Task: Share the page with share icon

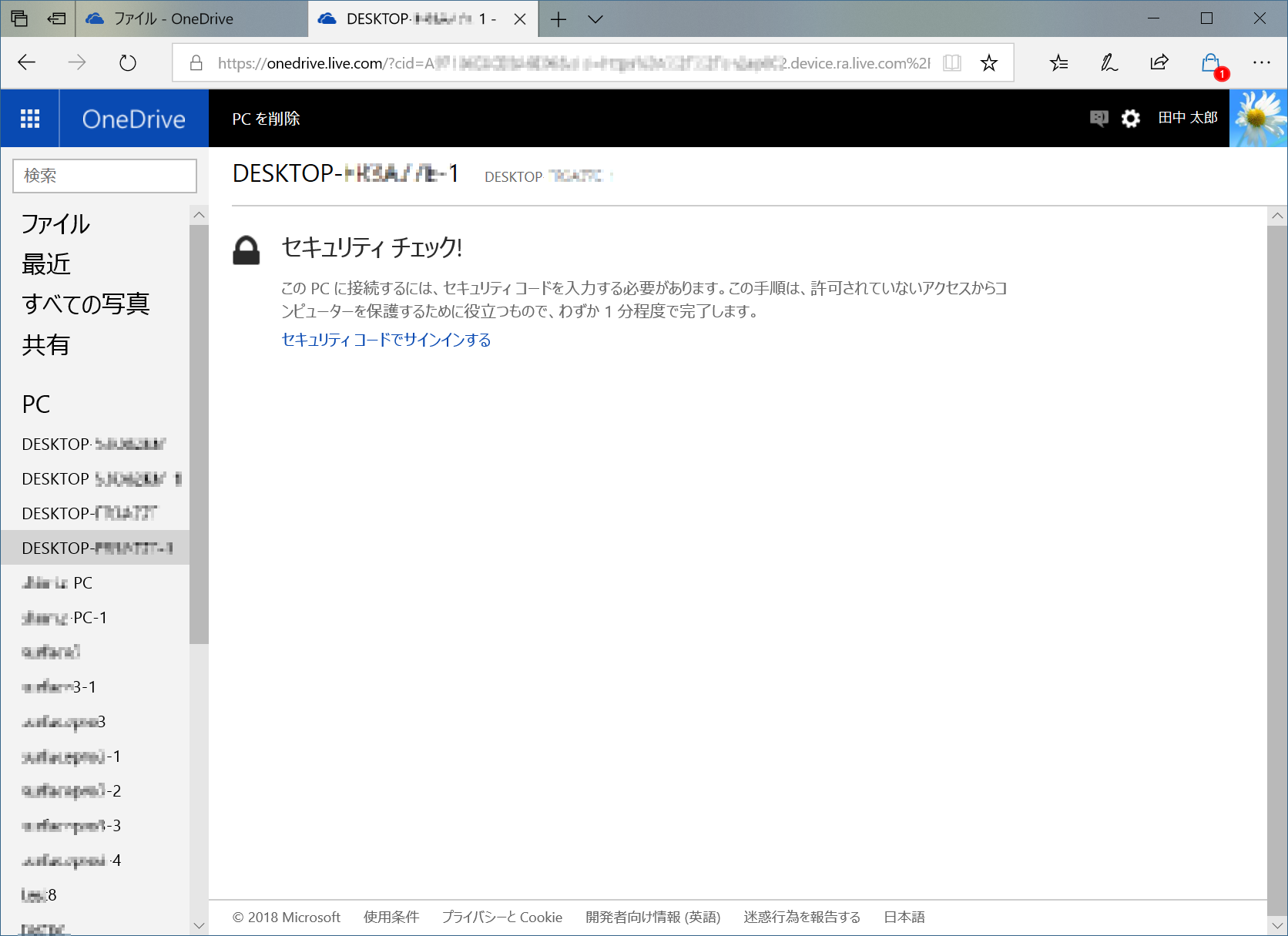Action: tap(1159, 62)
